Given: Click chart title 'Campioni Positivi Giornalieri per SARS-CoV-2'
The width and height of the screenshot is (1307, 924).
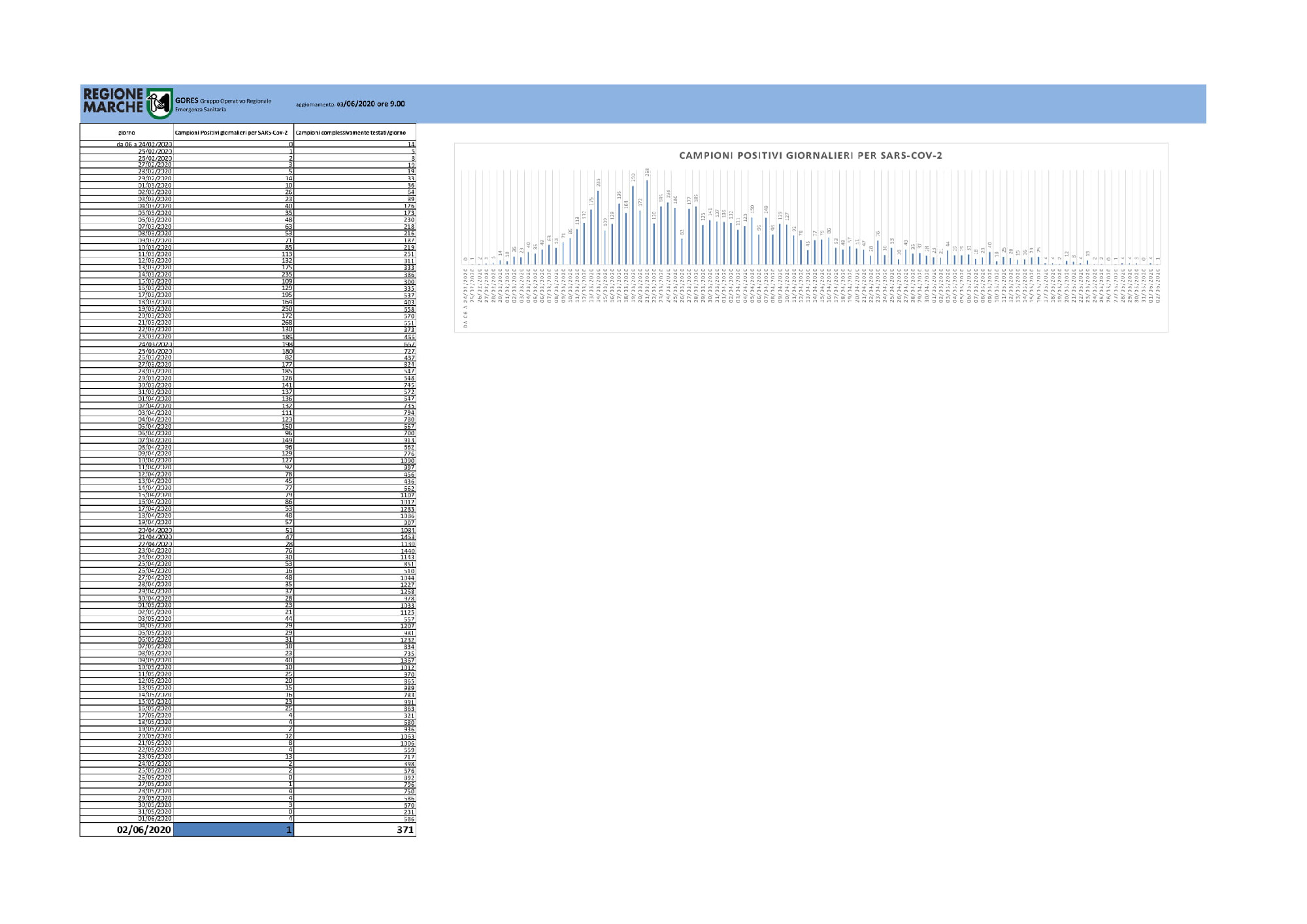Looking at the screenshot, I should point(810,156).
